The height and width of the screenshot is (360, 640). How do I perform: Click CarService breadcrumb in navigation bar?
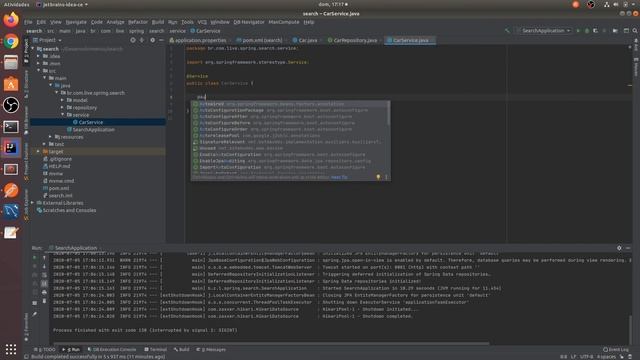(205, 31)
